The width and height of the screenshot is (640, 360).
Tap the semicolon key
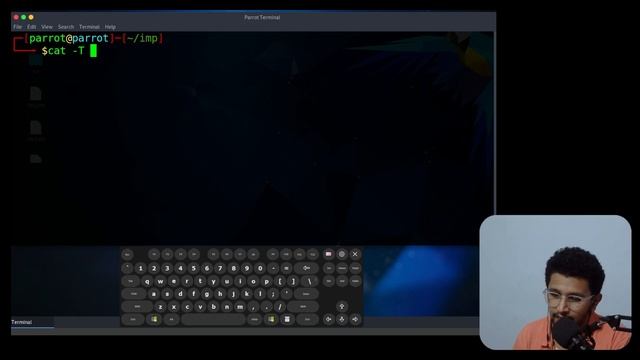[x=273, y=294]
